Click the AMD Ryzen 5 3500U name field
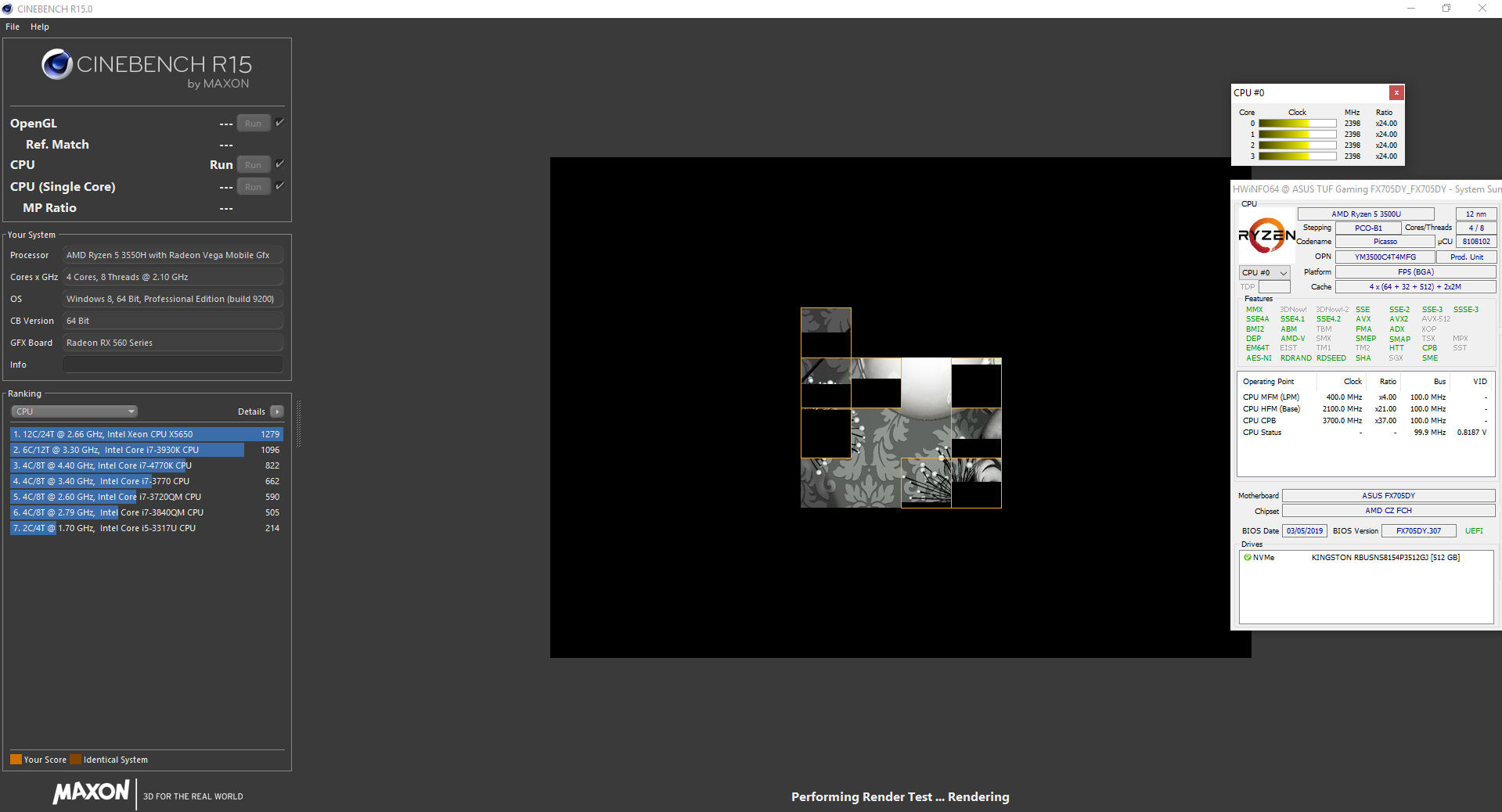The height and width of the screenshot is (812, 1502). pos(1366,214)
